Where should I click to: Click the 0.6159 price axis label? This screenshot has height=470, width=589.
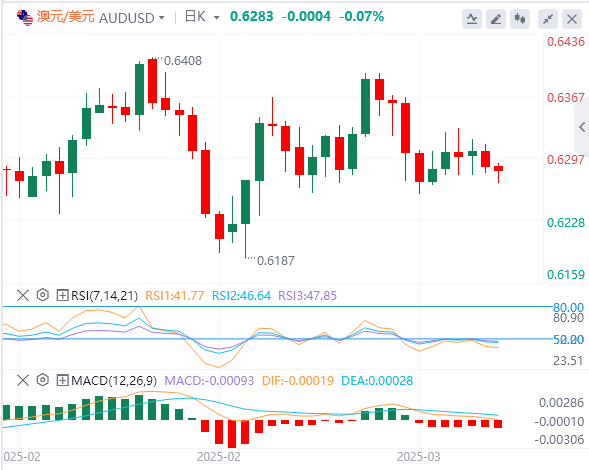coord(566,275)
